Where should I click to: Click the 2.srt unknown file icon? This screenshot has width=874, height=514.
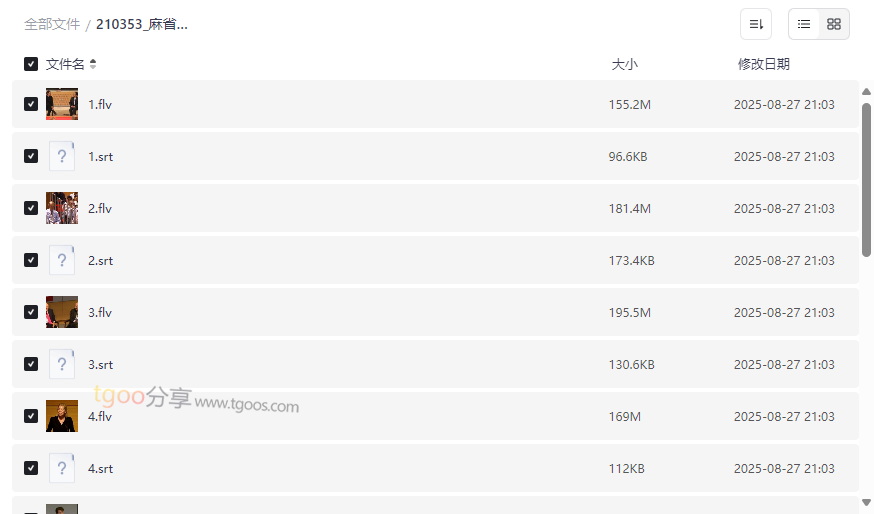62,260
